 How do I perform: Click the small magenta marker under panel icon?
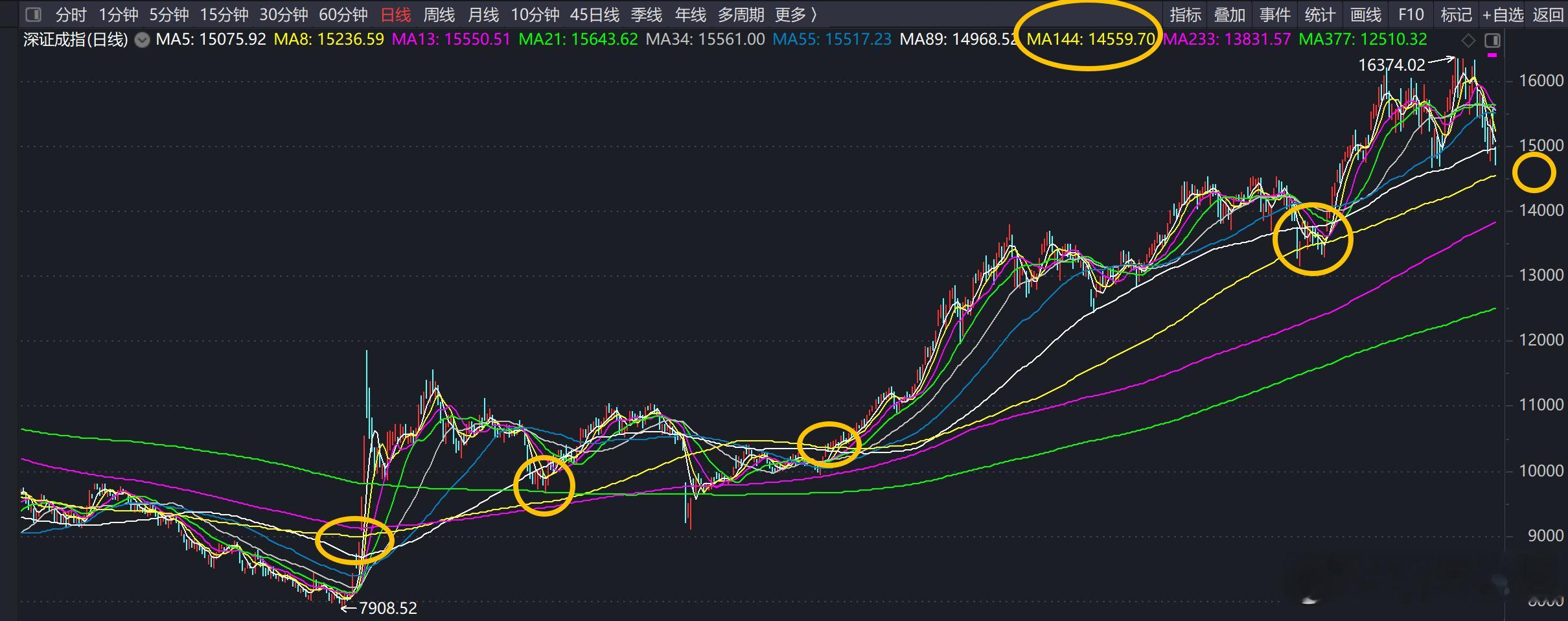pos(1492,56)
